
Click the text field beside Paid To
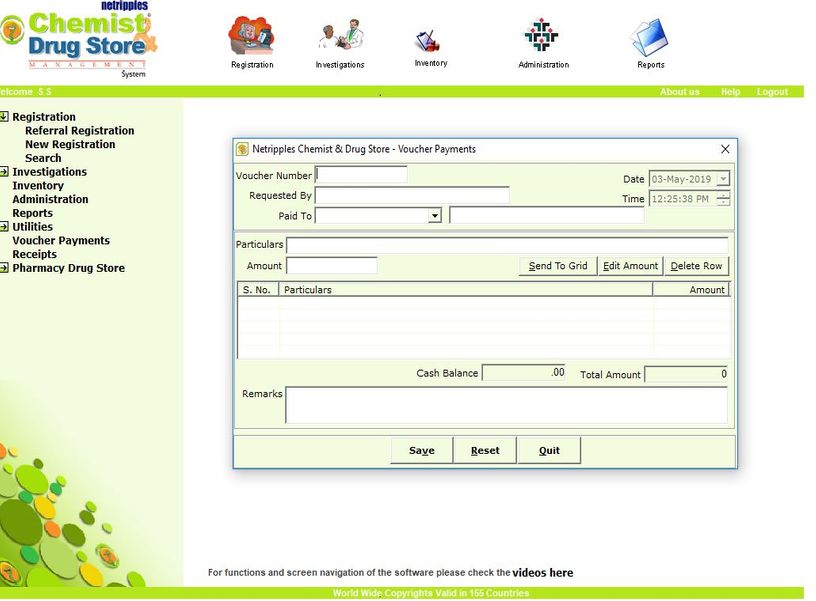[x=546, y=215]
